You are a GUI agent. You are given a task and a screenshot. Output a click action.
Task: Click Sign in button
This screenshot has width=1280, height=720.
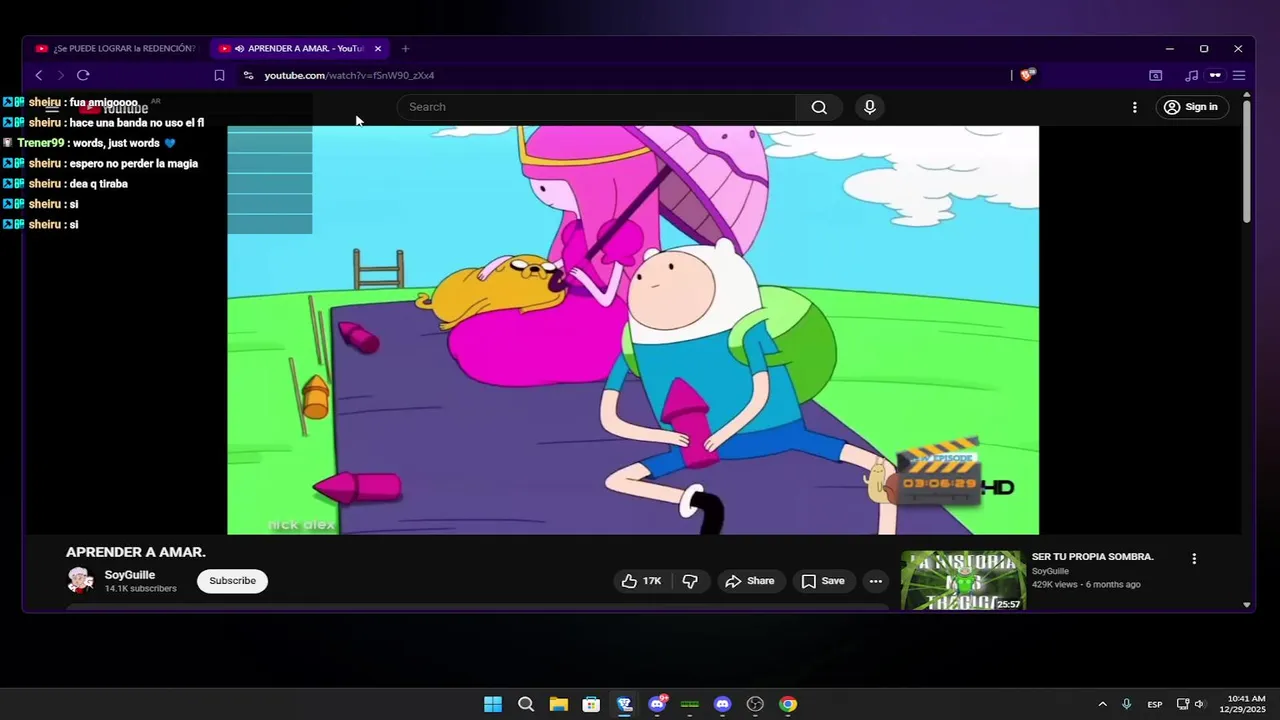click(1192, 107)
